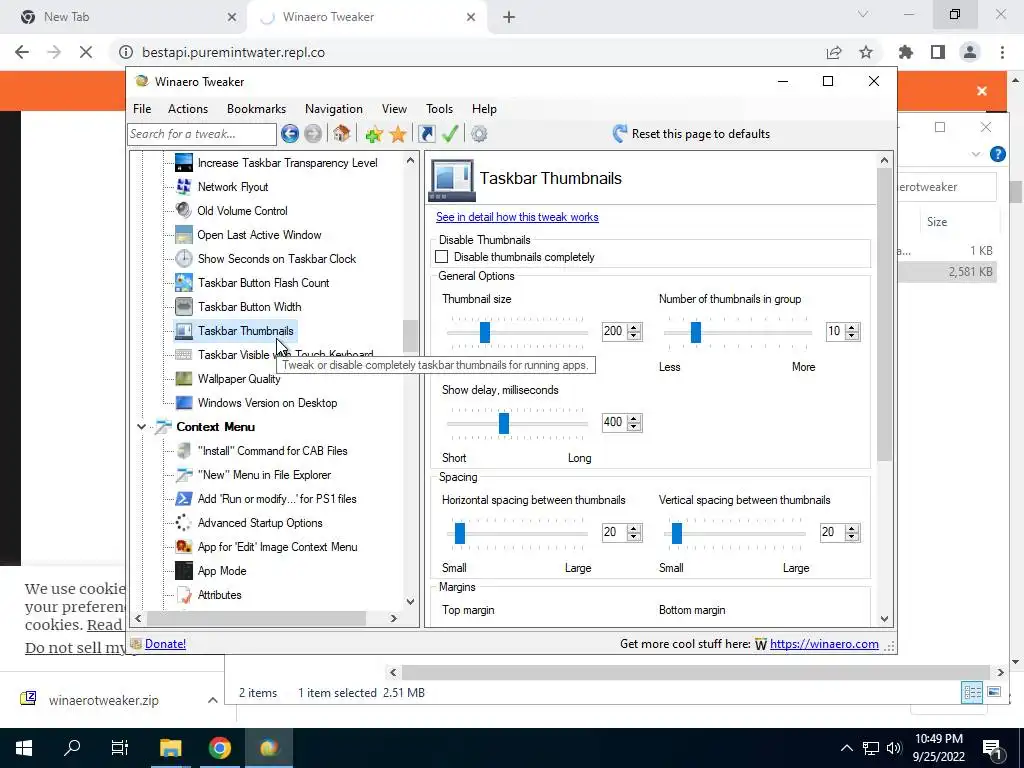This screenshot has width=1024, height=768.
Task: Click the Wallpaper Quality icon
Action: (x=184, y=379)
